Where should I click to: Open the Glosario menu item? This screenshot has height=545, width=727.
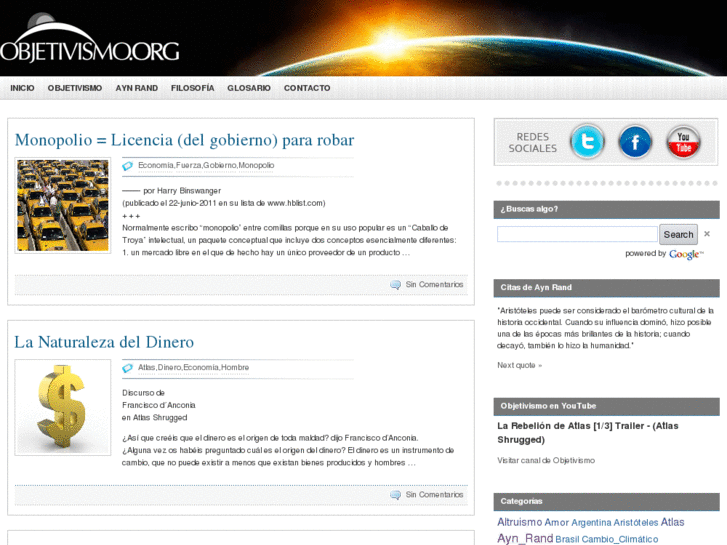tap(248, 88)
